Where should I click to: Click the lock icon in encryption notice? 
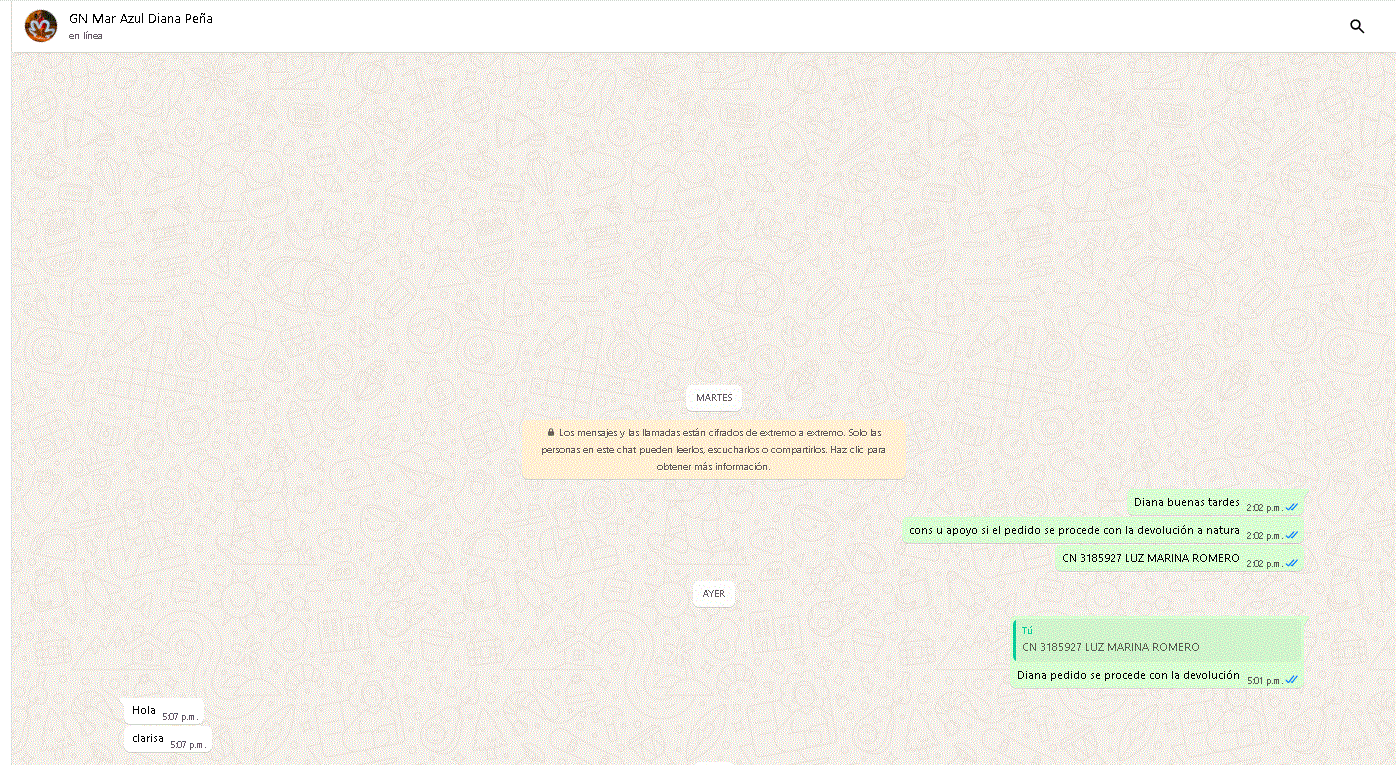tap(551, 433)
